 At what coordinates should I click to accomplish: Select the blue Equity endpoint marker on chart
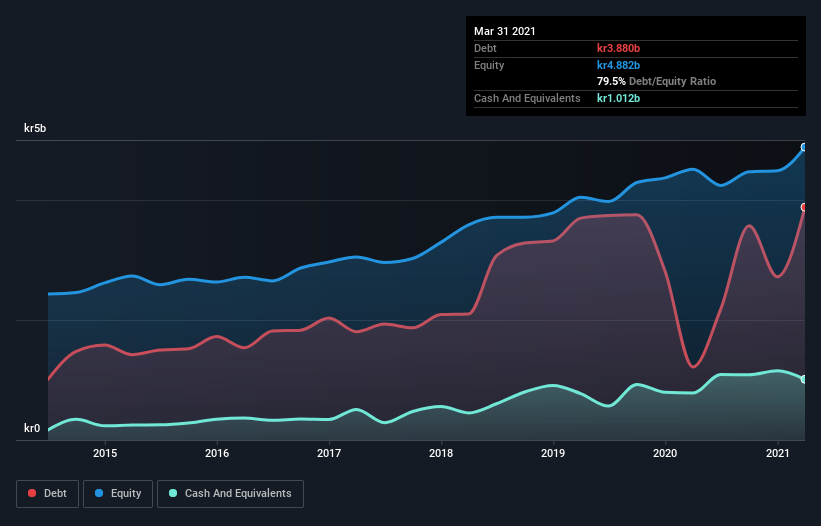tap(804, 148)
